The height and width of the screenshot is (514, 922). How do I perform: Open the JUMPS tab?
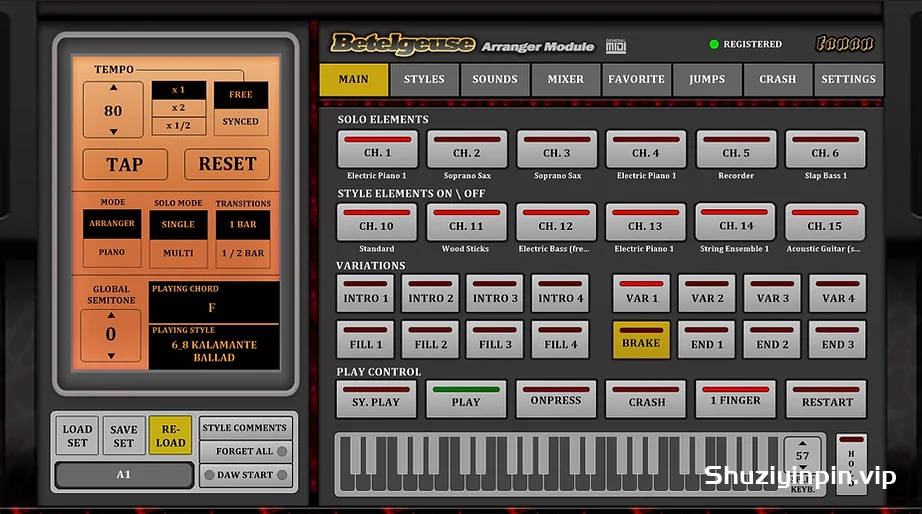click(x=707, y=79)
